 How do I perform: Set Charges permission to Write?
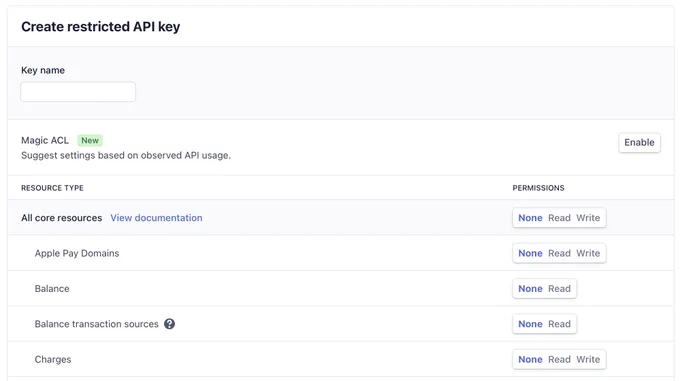tap(588, 359)
